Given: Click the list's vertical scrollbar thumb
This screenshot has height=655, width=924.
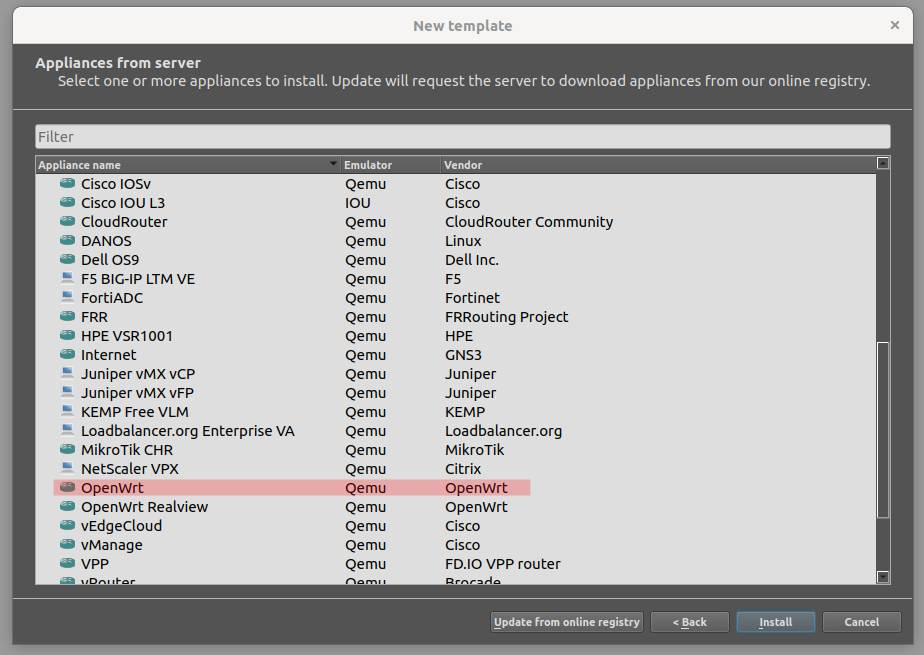Looking at the screenshot, I should 882,430.
